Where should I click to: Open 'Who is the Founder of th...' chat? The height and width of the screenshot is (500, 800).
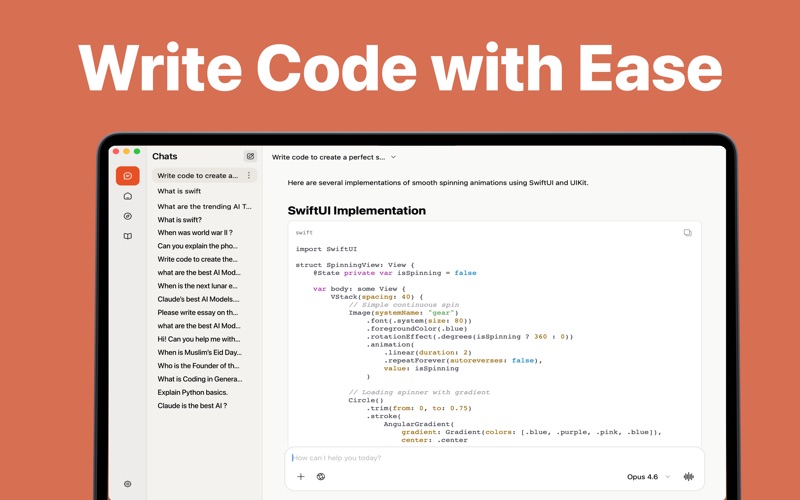pyautogui.click(x=198, y=365)
